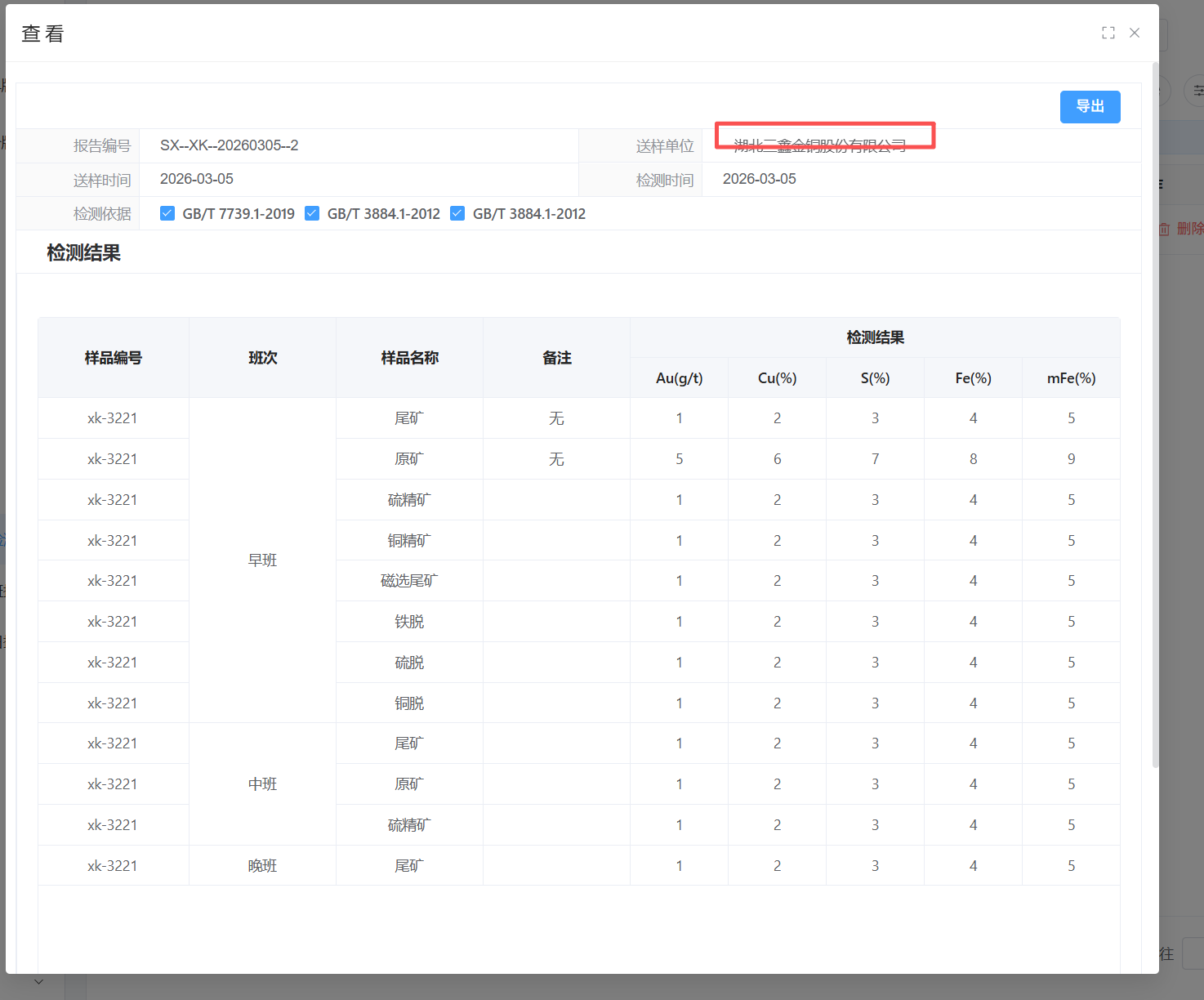Click the mFe(%) column header

(1071, 378)
